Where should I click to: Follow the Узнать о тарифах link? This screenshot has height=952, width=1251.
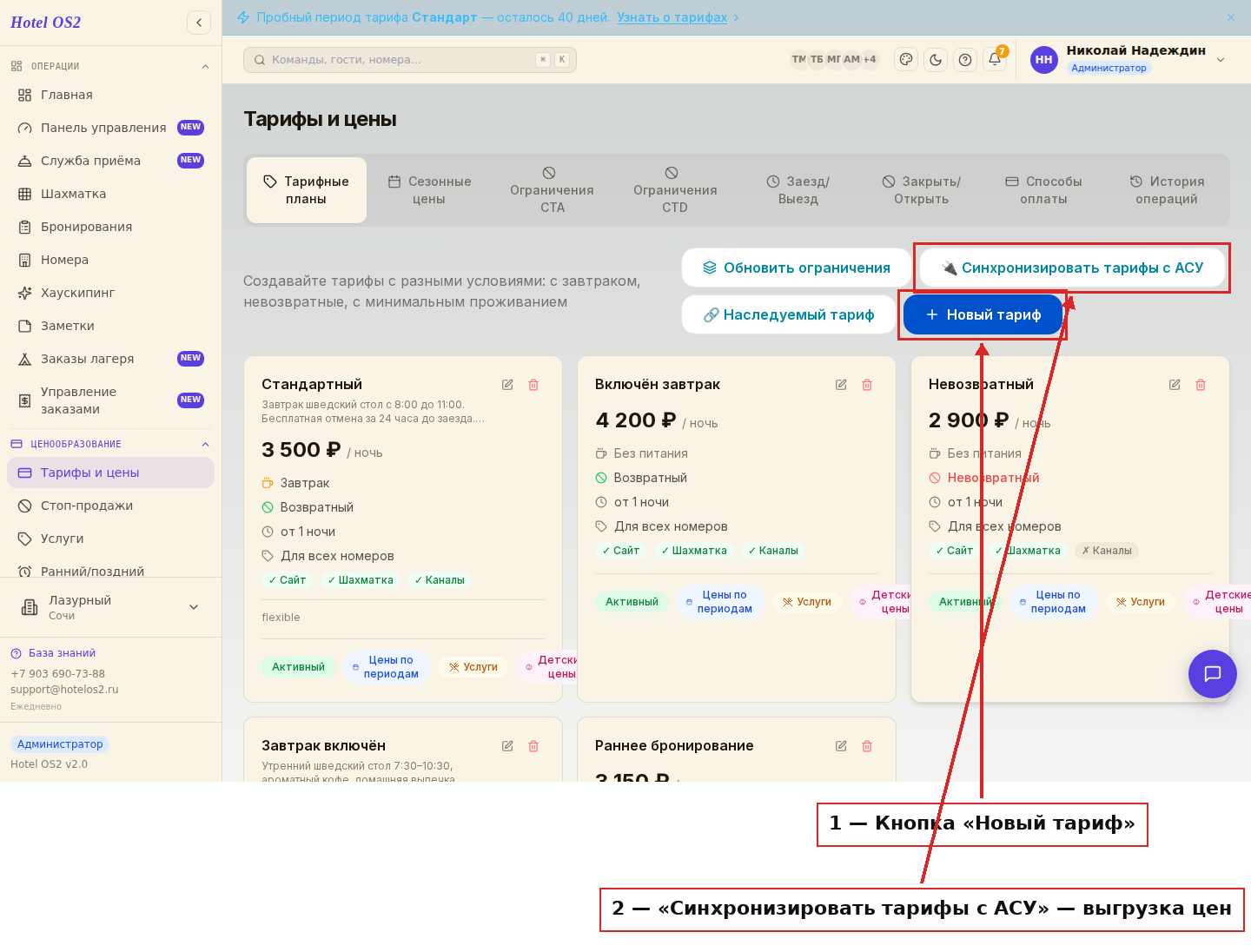point(672,17)
